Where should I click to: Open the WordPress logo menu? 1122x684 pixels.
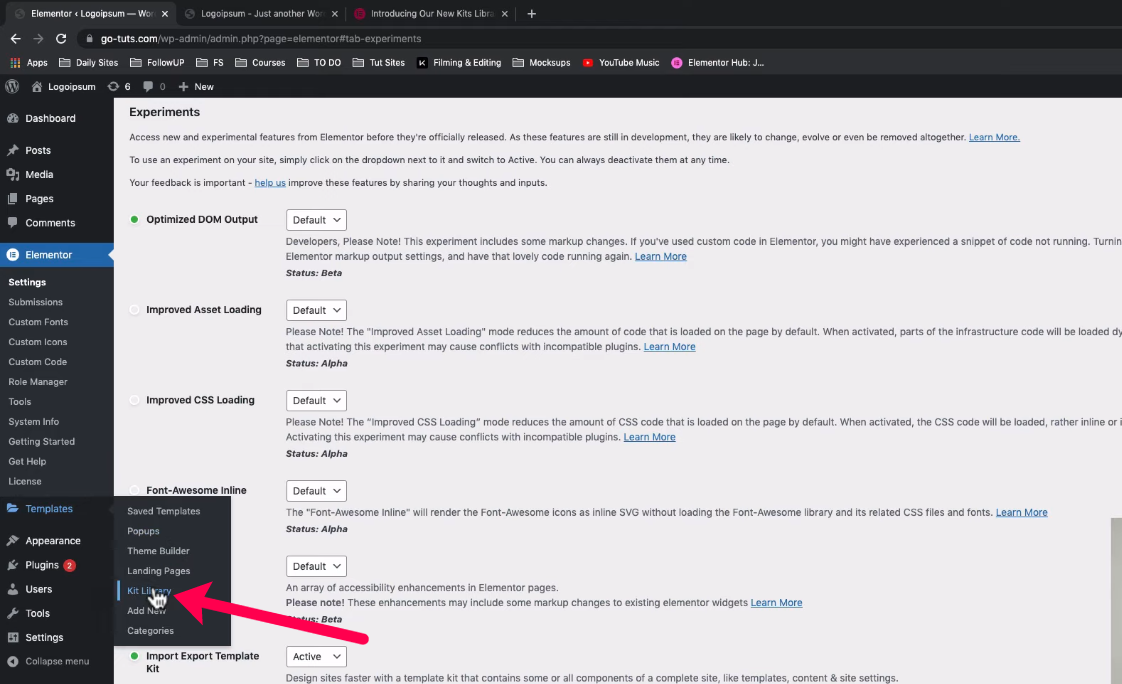(x=12, y=87)
